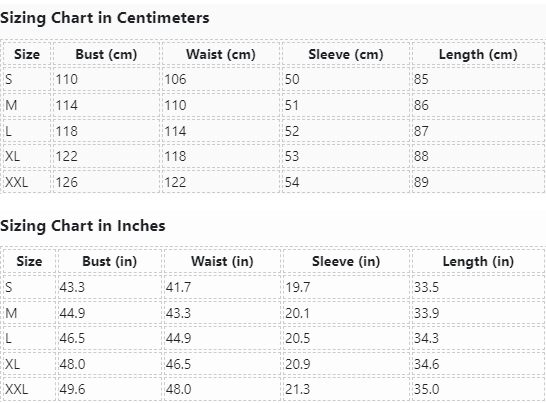Select the XXL row in centimeters table
The height and width of the screenshot is (403, 546).
coord(273,182)
